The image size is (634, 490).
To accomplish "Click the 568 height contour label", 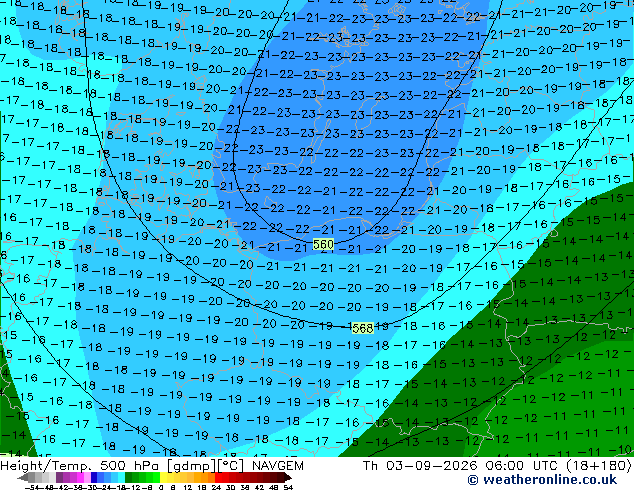I will [x=362, y=328].
